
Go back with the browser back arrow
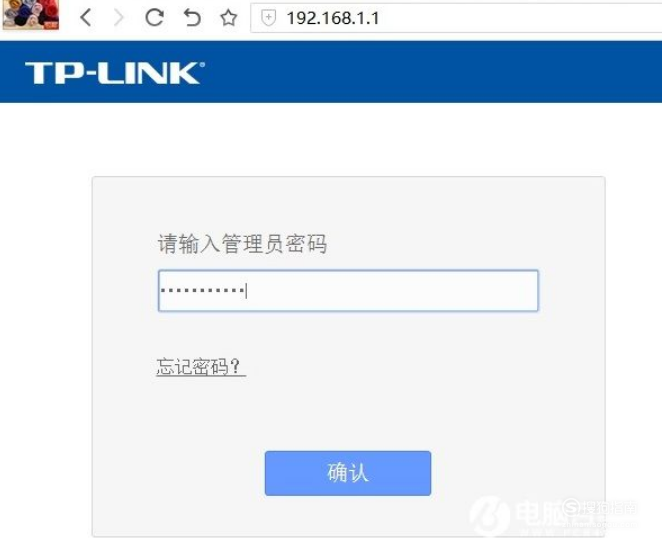click(86, 18)
